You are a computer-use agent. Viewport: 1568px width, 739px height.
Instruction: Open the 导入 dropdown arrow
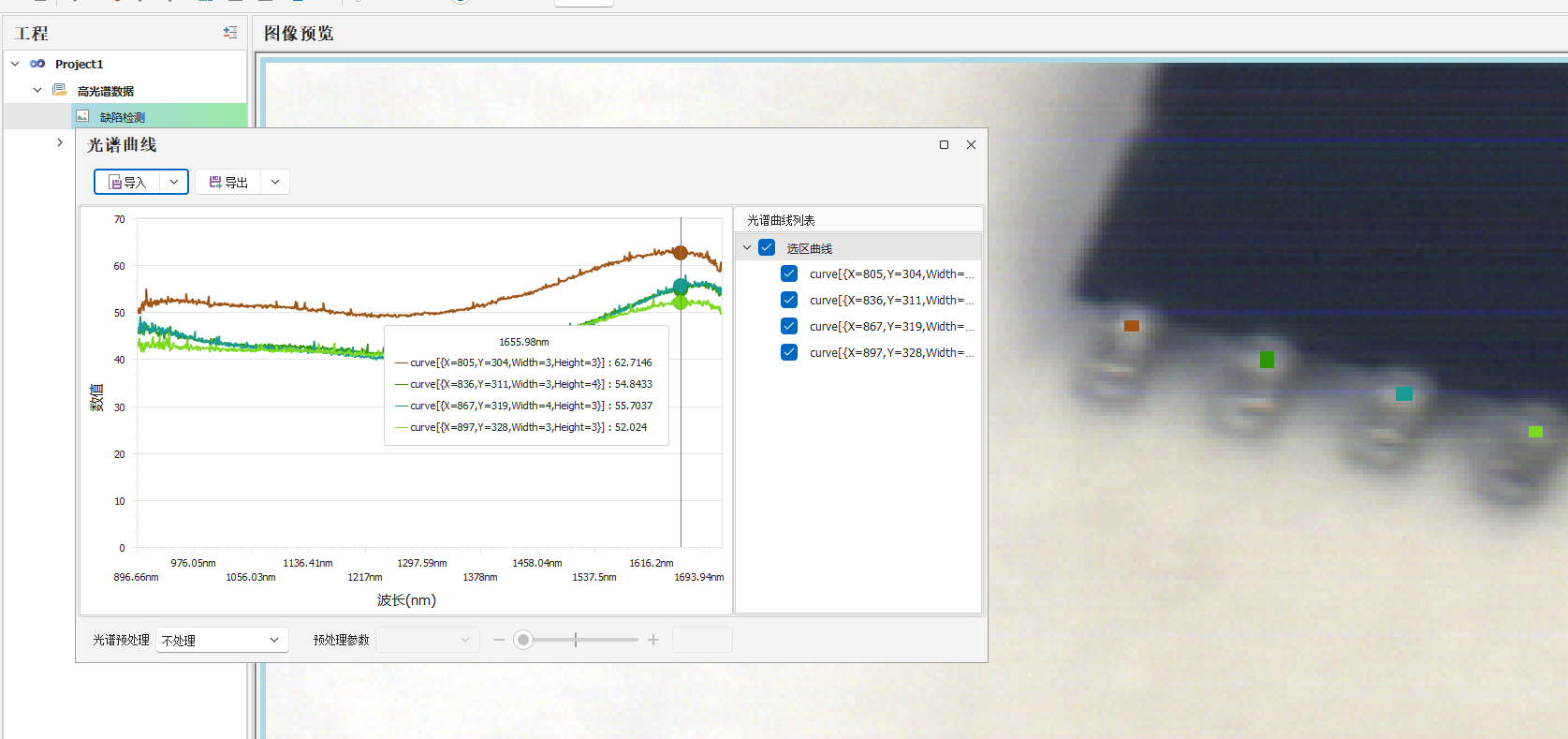tap(174, 182)
